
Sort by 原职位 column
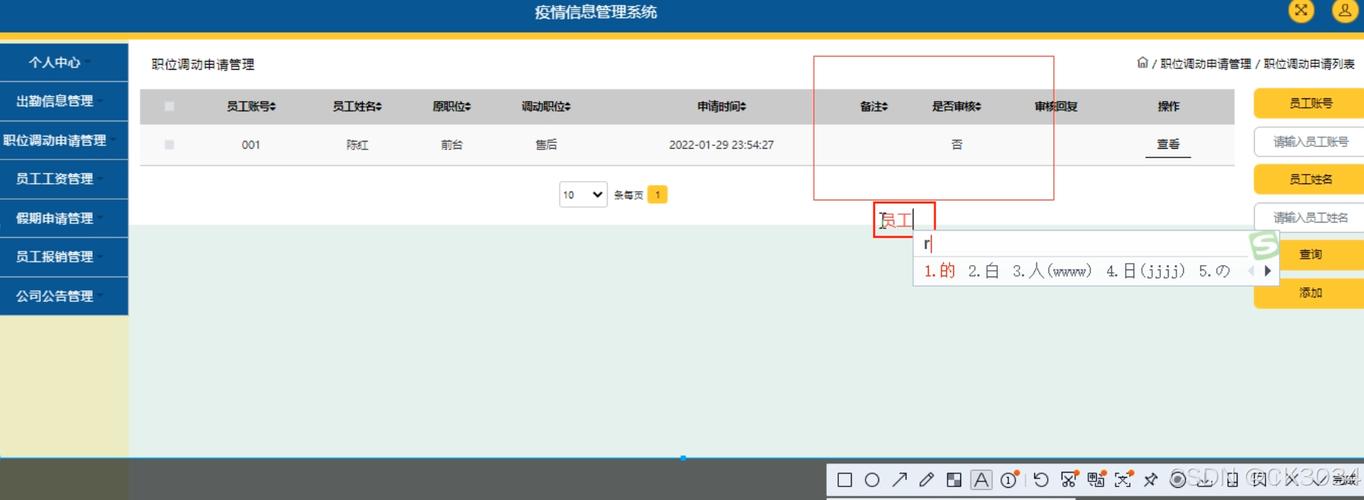452,106
